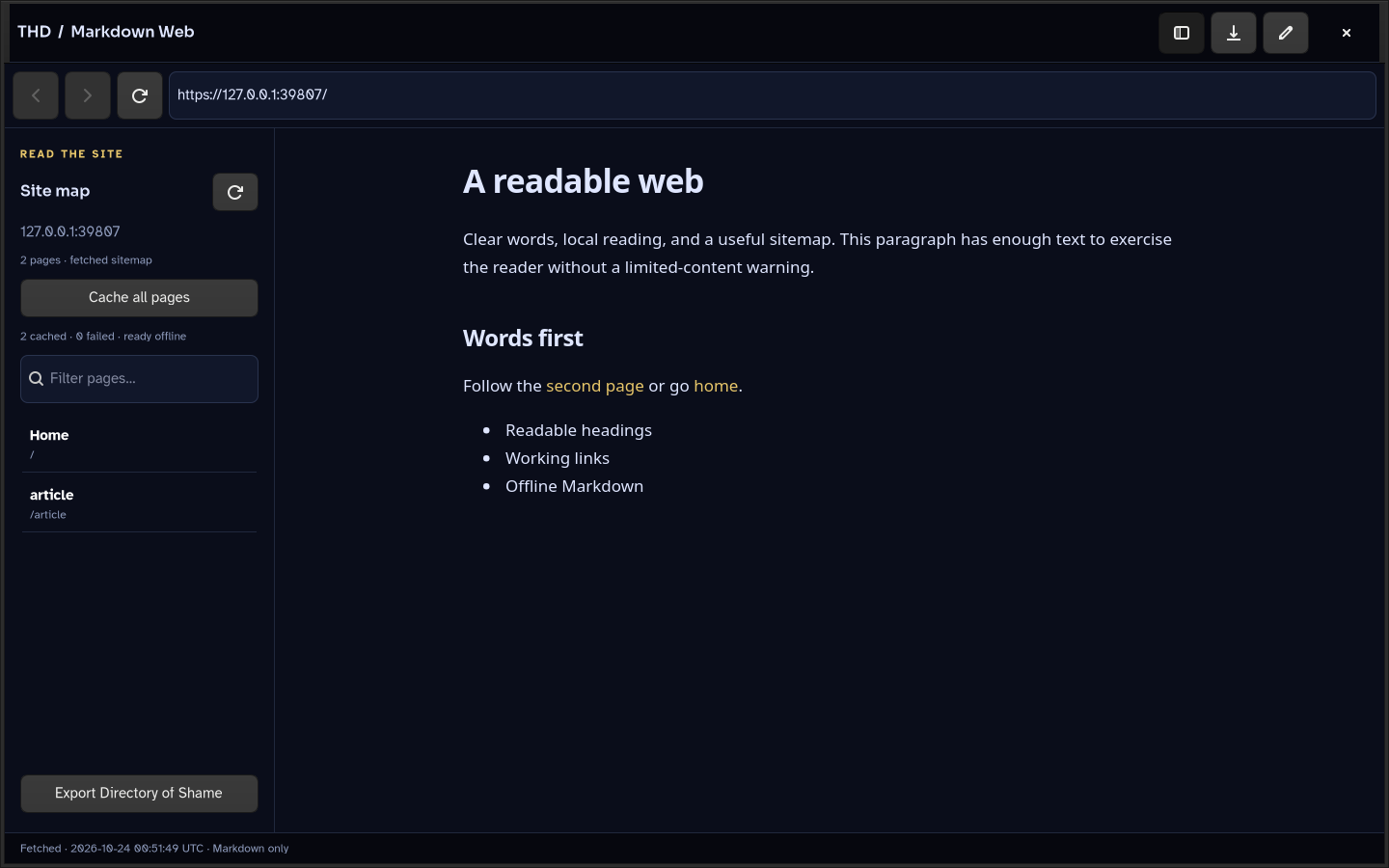Focus the Filter pages search box
The width and height of the screenshot is (1389, 868).
[139, 379]
